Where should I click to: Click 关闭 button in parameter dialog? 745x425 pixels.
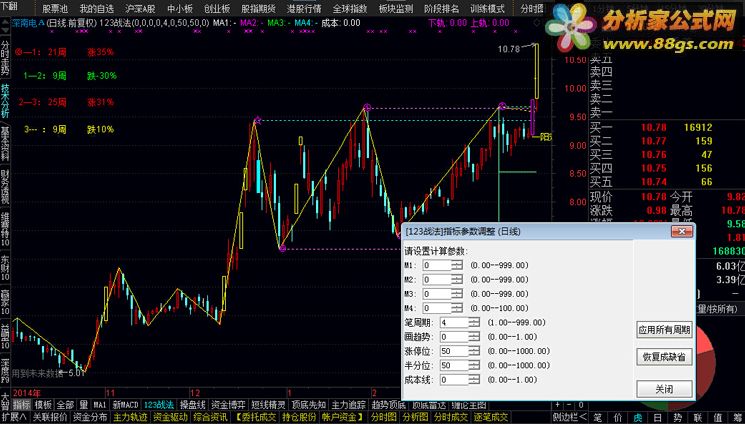tap(664, 389)
